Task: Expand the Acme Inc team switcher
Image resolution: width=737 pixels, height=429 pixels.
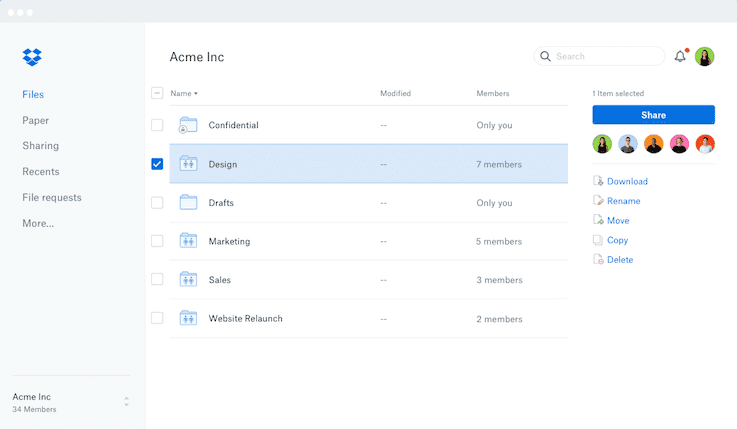Action: point(126,402)
